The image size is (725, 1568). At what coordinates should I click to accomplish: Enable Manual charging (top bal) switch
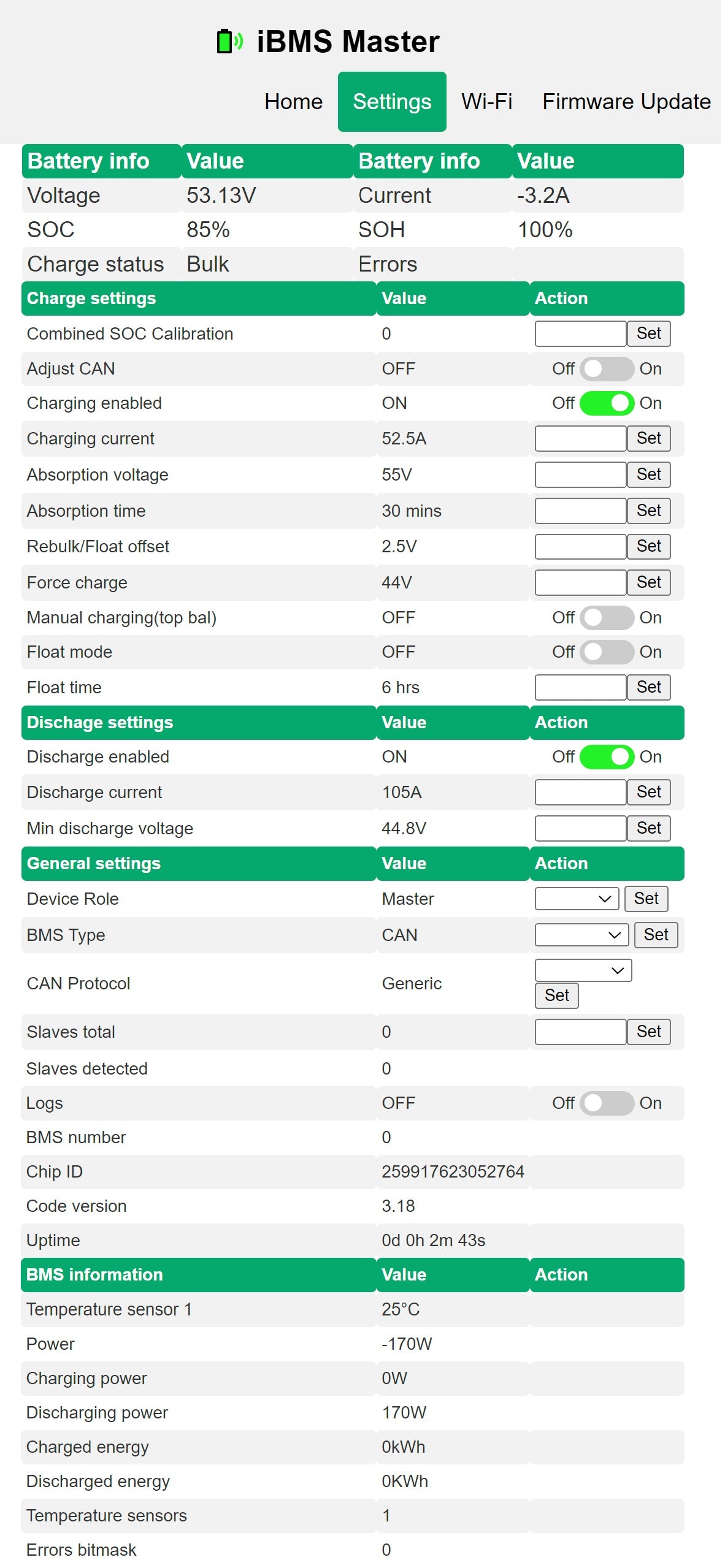(606, 618)
